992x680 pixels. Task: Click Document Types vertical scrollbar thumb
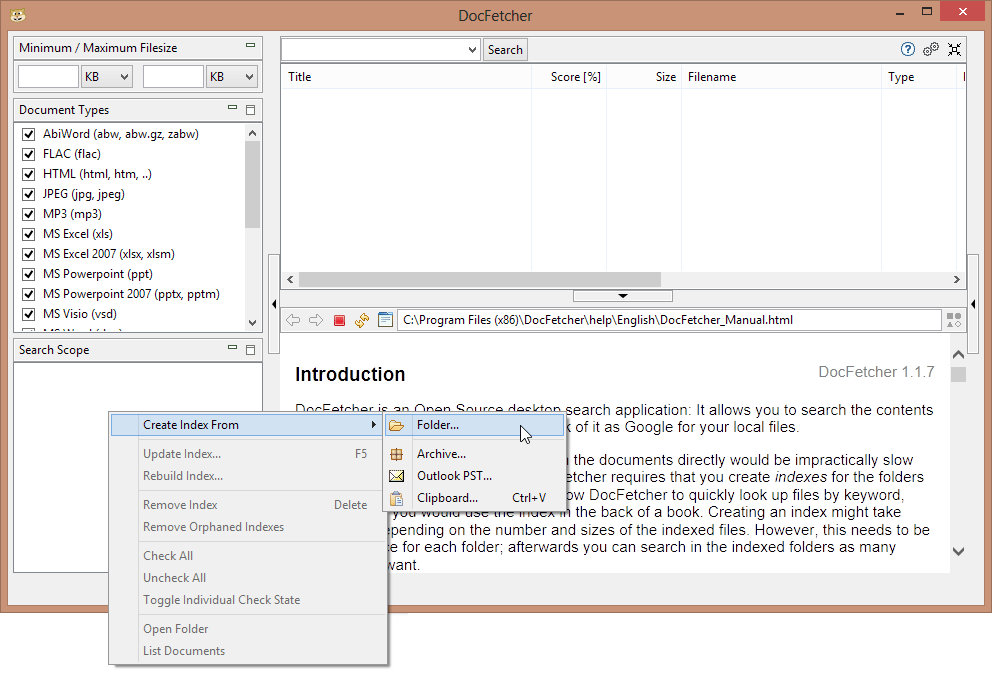click(252, 185)
